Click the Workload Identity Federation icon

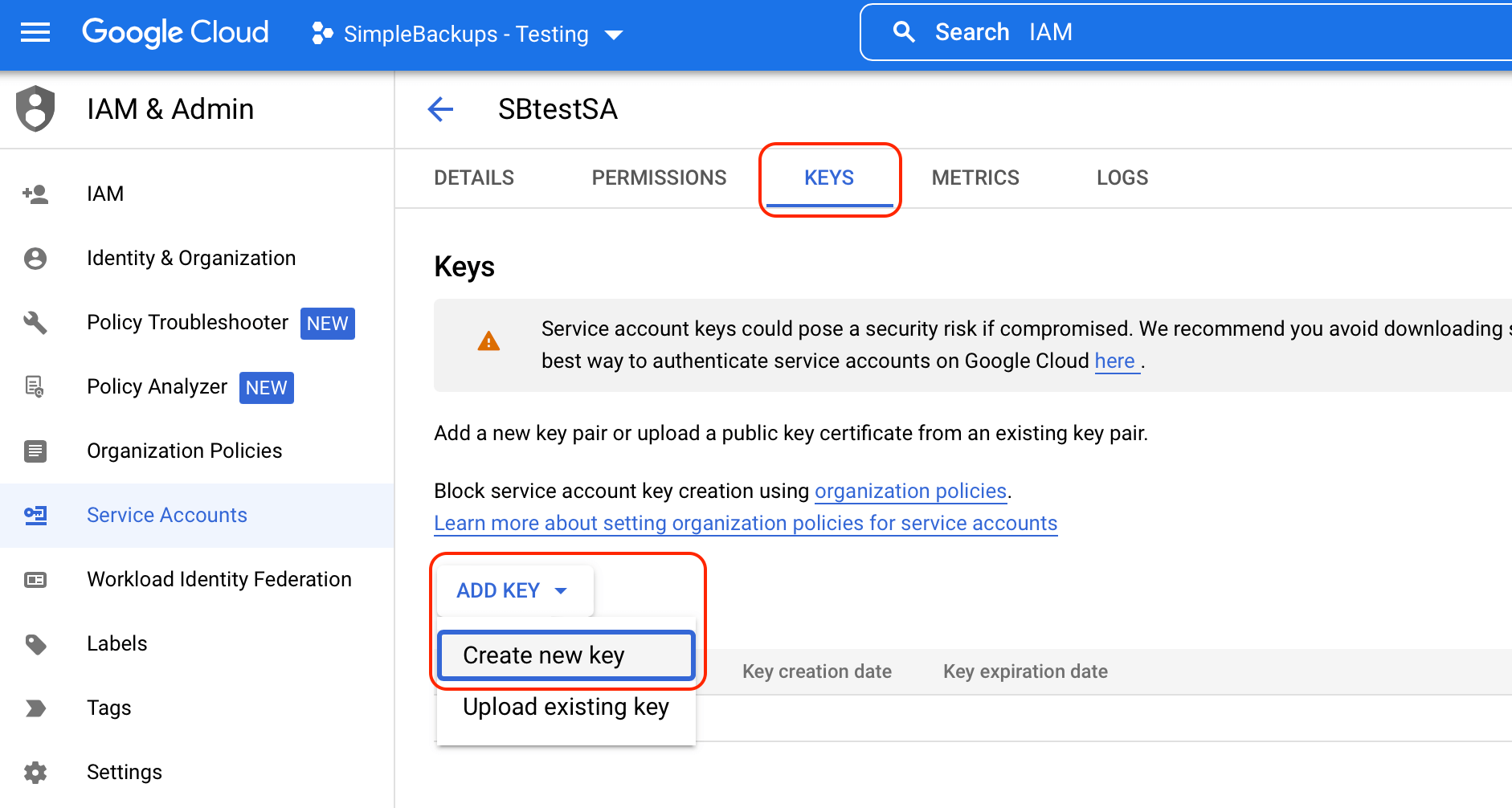coord(35,579)
